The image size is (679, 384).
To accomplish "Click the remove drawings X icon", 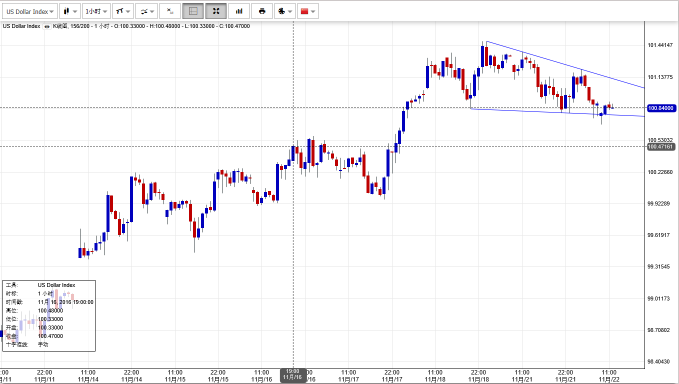I will click(x=170, y=11).
